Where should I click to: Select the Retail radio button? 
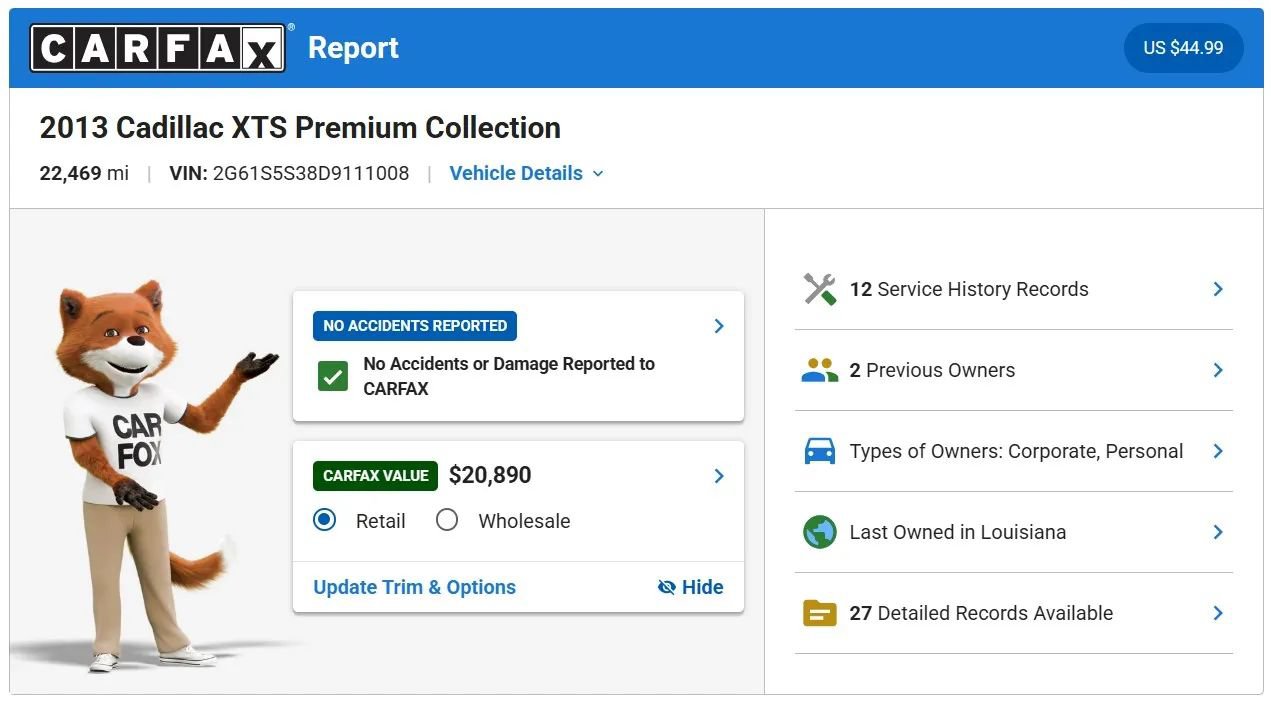325,520
